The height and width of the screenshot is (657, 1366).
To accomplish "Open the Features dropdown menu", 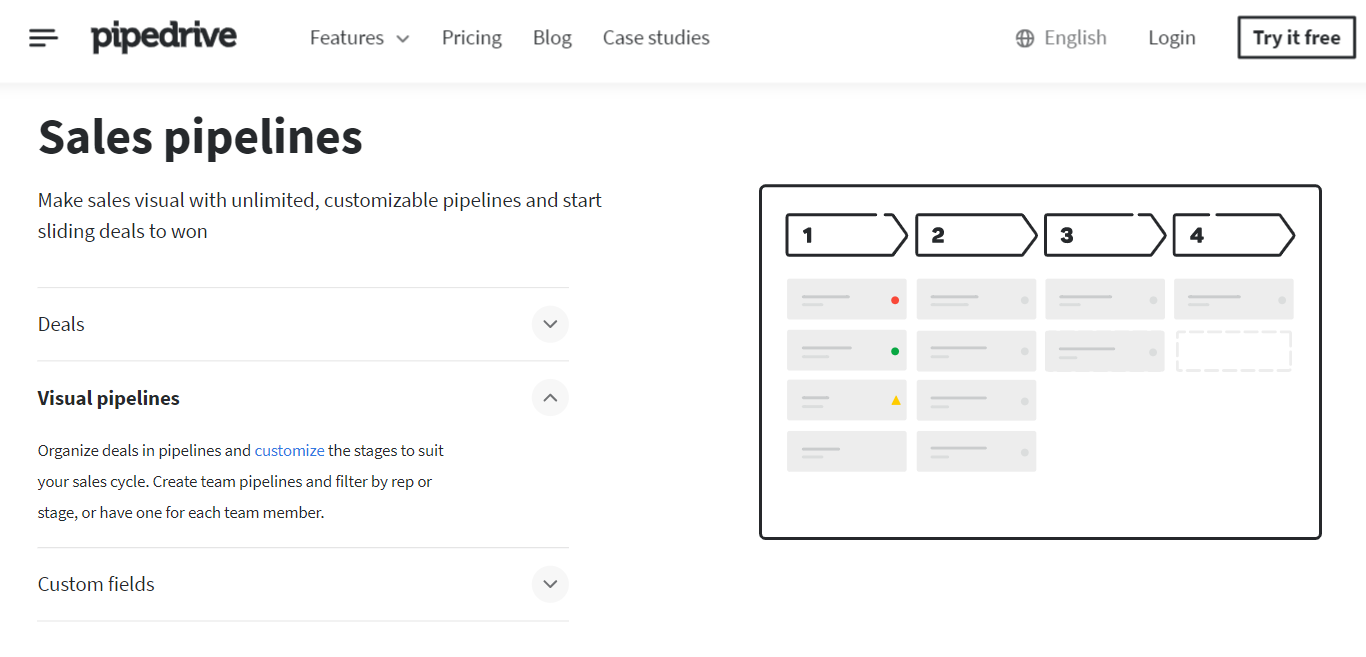I will [360, 38].
